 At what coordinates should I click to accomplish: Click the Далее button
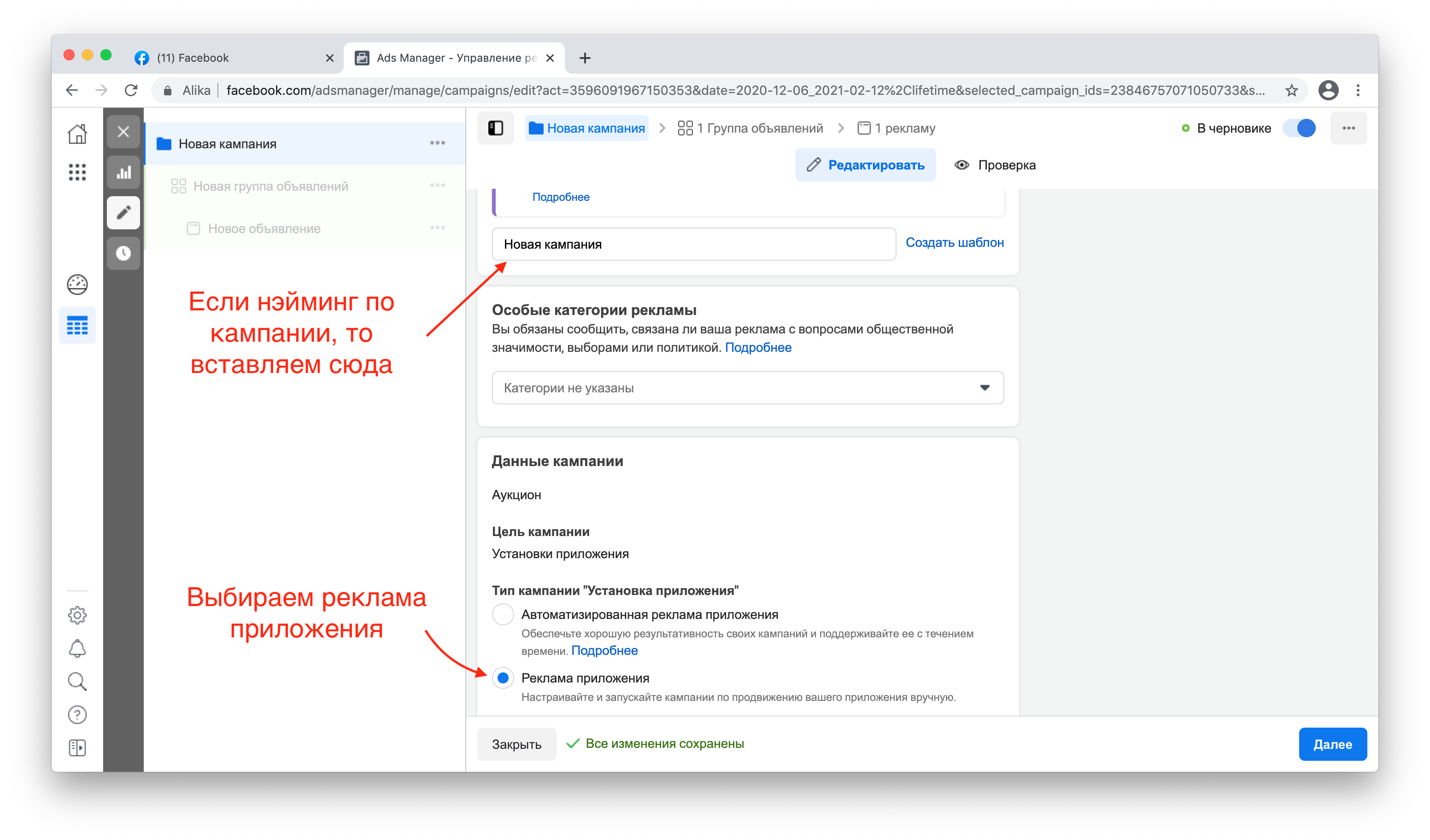(1332, 744)
